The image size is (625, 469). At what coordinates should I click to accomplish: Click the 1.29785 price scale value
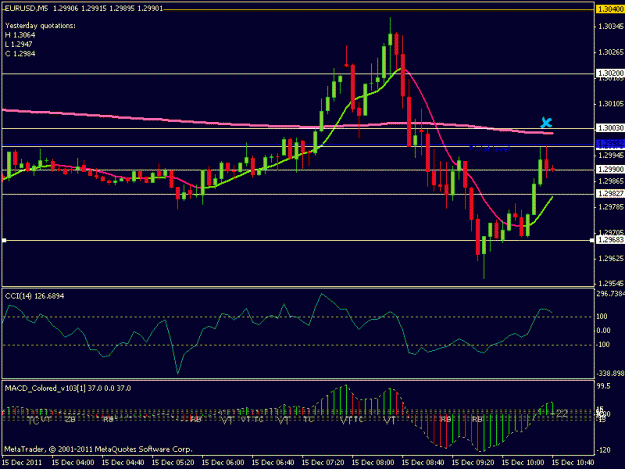coord(611,207)
